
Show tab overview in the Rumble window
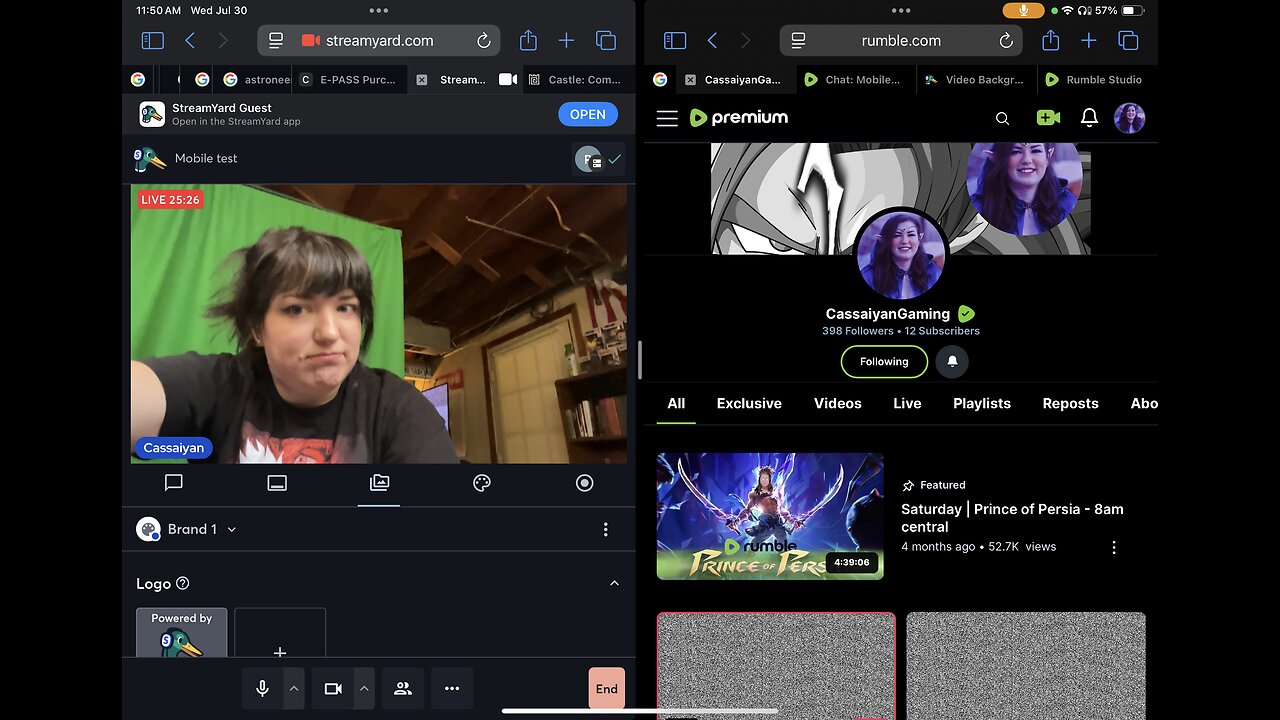[1128, 41]
